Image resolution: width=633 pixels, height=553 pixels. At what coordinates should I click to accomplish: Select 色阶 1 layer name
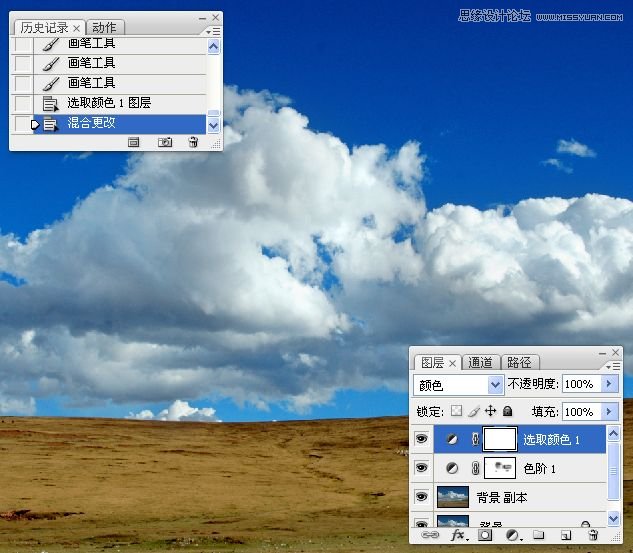coord(539,469)
